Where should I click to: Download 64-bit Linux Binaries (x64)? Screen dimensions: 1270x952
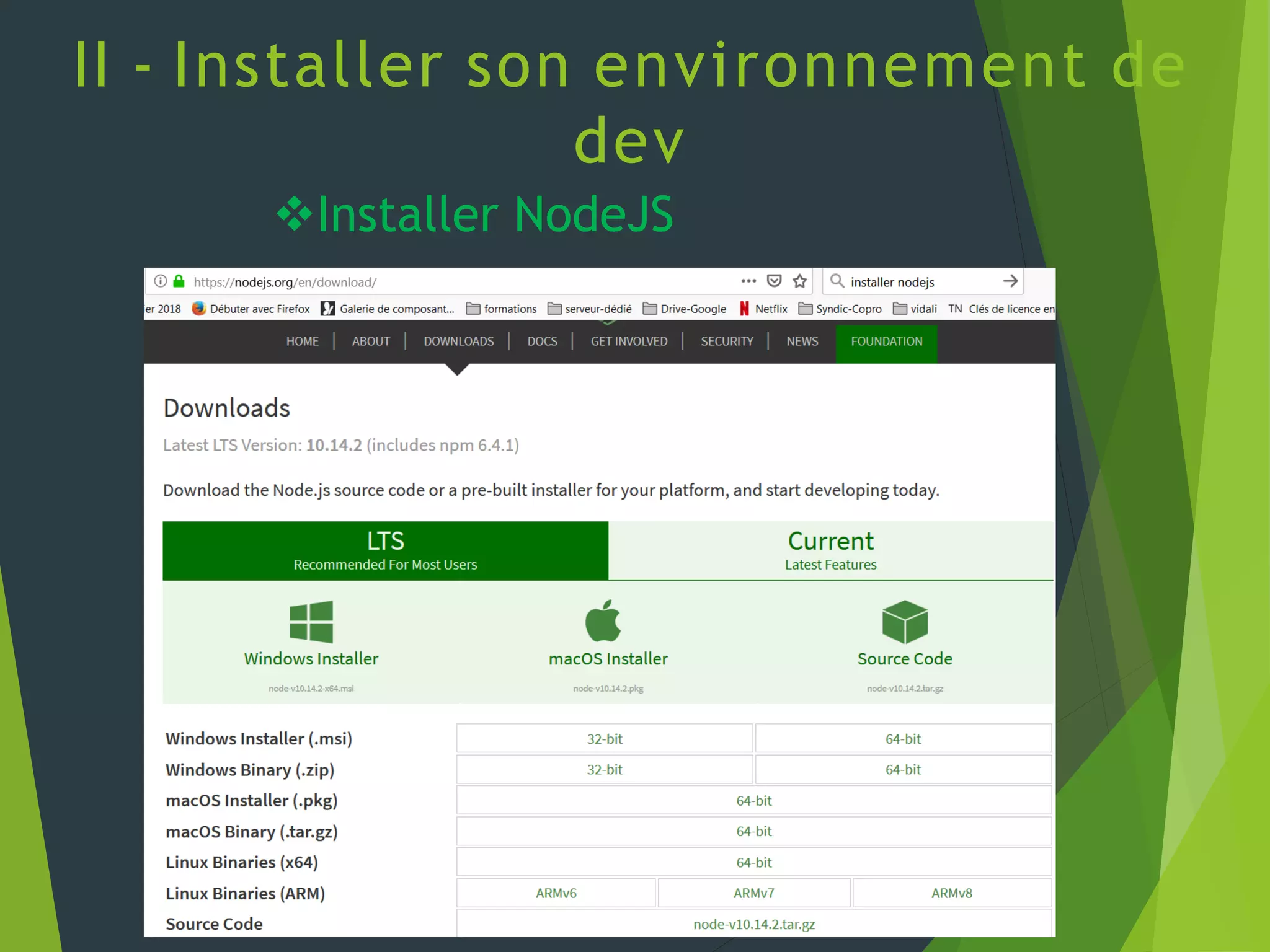coord(754,862)
